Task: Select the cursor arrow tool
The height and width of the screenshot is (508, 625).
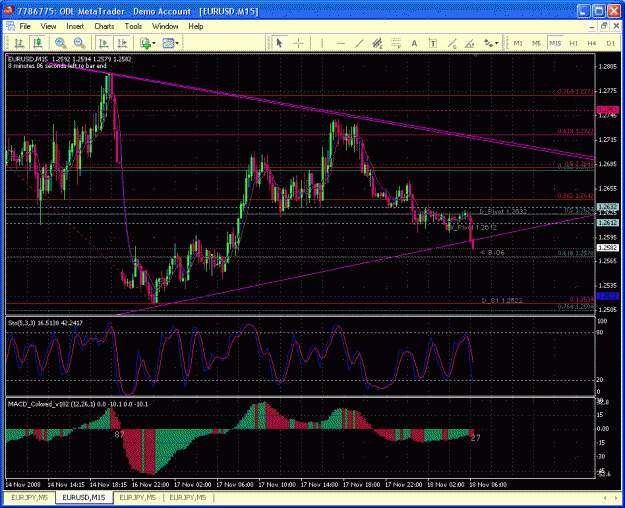Action: click(279, 43)
